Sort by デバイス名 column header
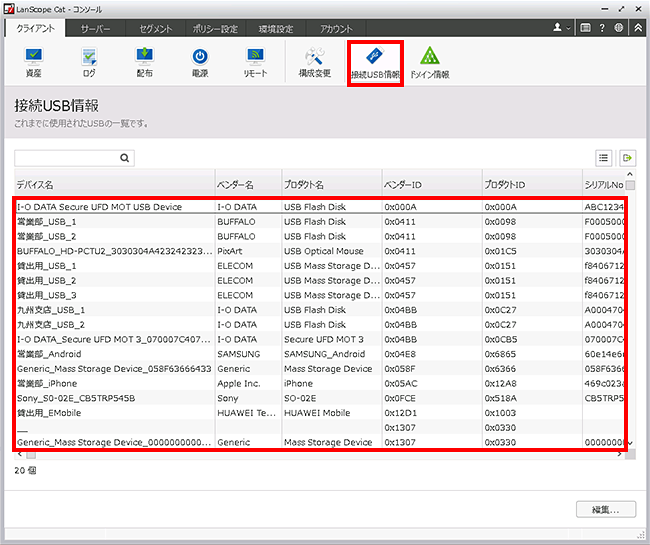650x545 pixels. pyautogui.click(x=115, y=185)
